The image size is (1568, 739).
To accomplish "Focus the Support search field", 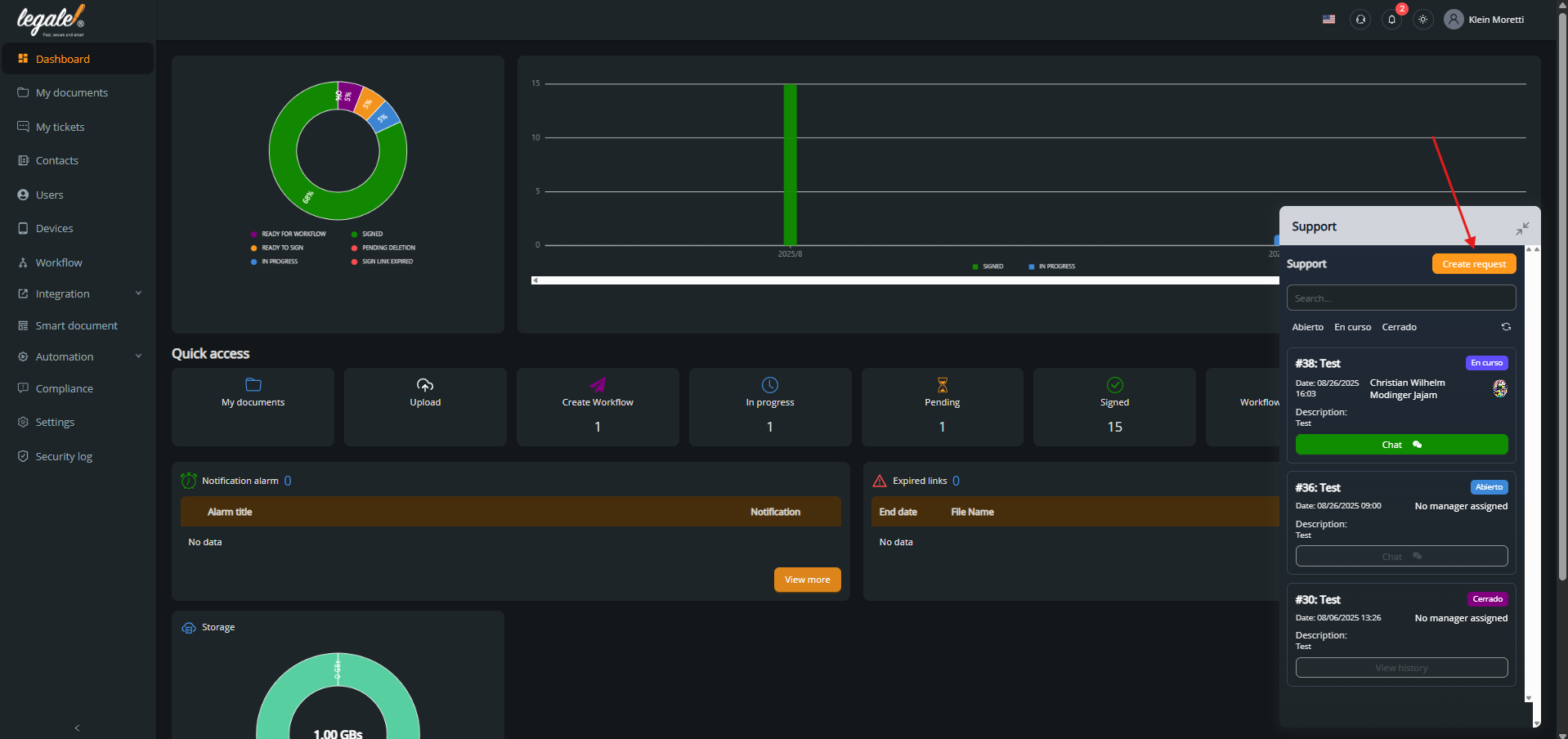I will click(x=1401, y=298).
